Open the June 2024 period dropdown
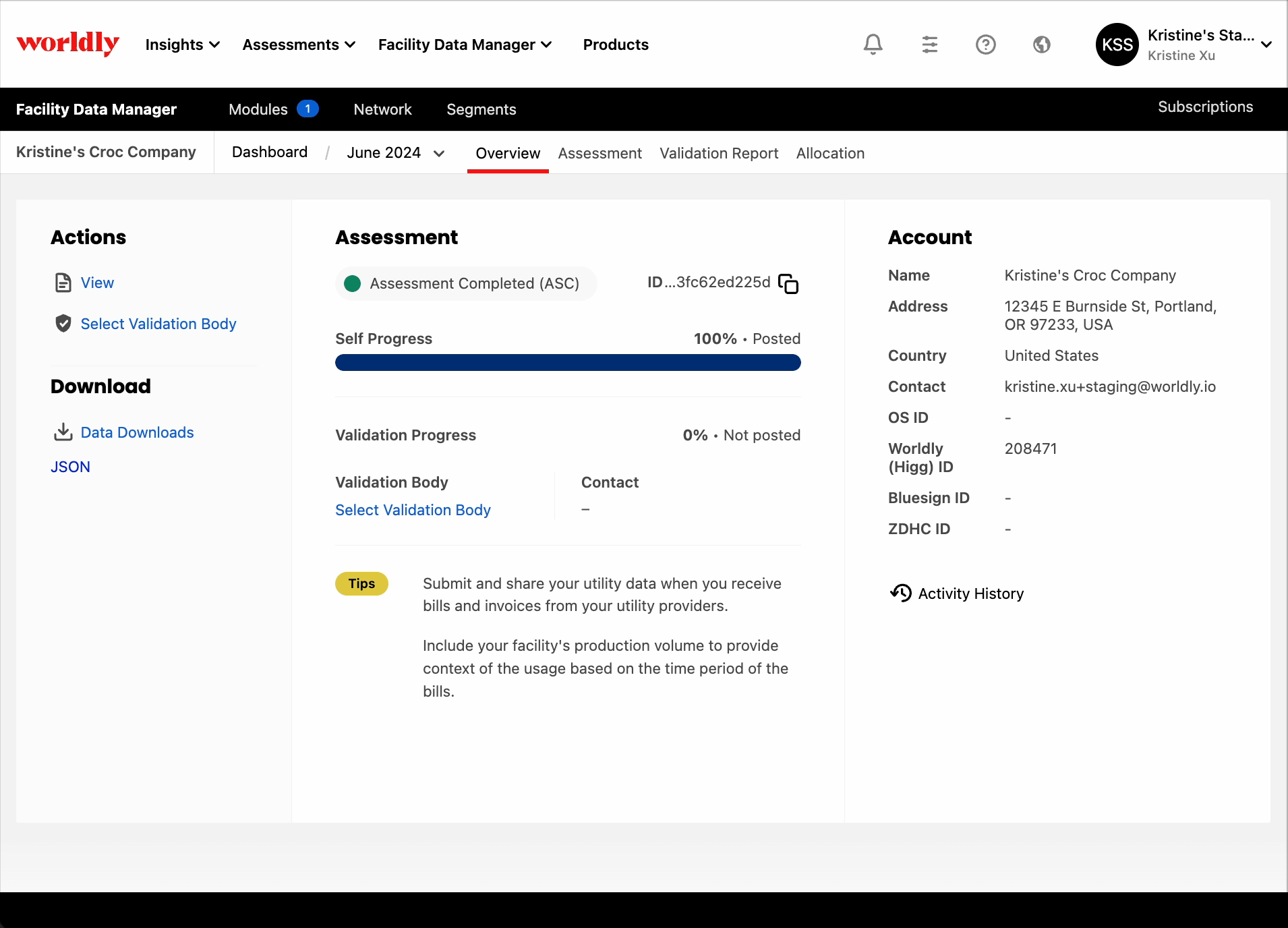Screen dimensions: 1288x928 396,153
